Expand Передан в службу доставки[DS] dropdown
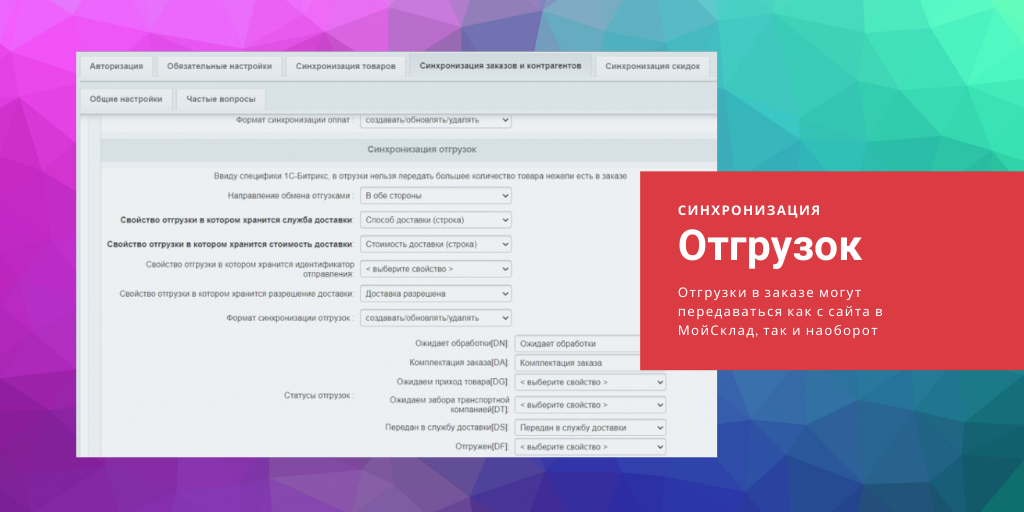Viewport: 1024px width, 512px height. (590, 427)
